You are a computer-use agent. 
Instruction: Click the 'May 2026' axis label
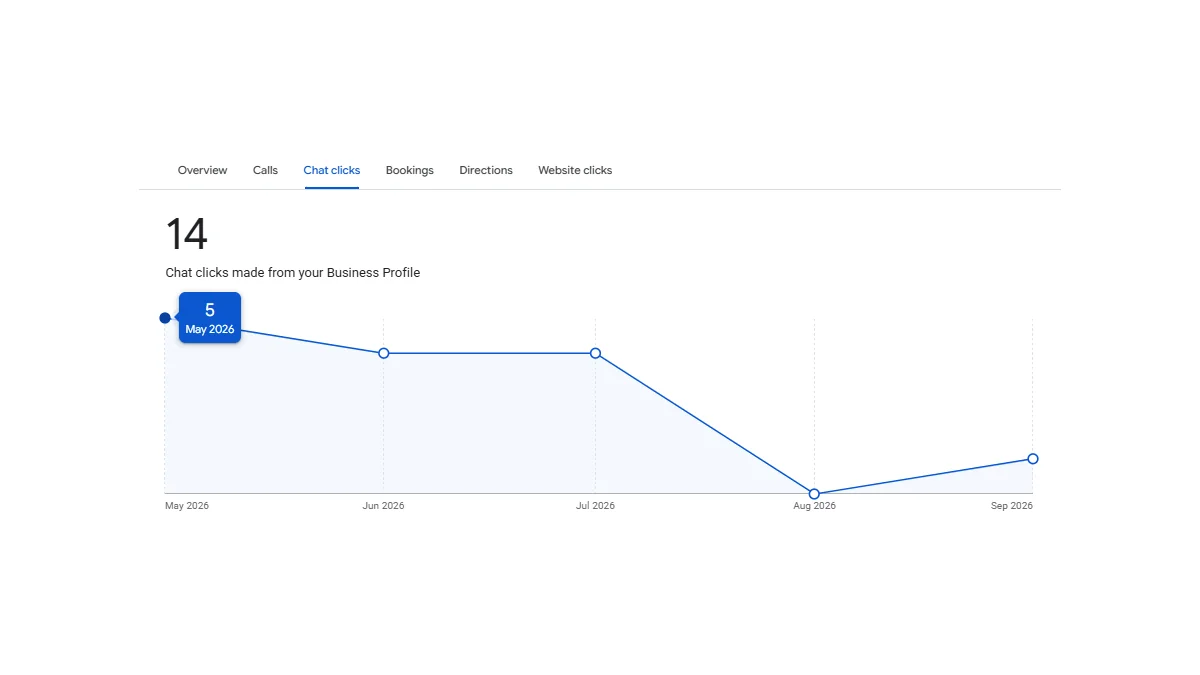(x=187, y=506)
